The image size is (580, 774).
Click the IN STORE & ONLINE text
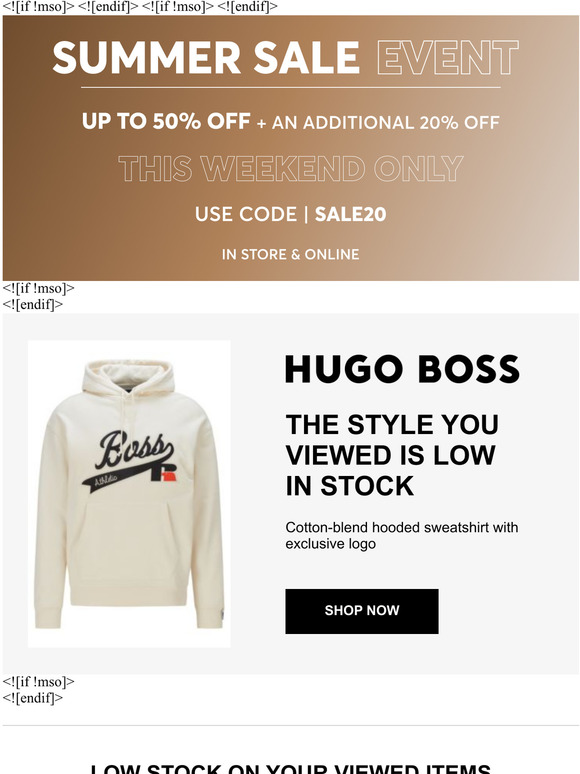(x=290, y=254)
